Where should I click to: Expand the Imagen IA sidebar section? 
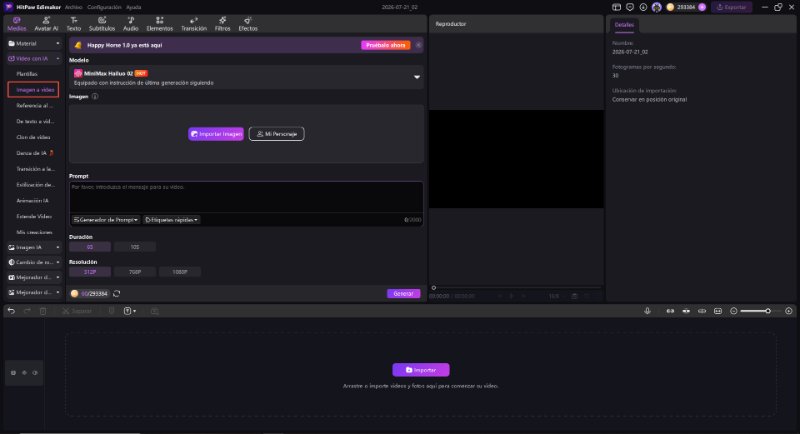(x=34, y=247)
